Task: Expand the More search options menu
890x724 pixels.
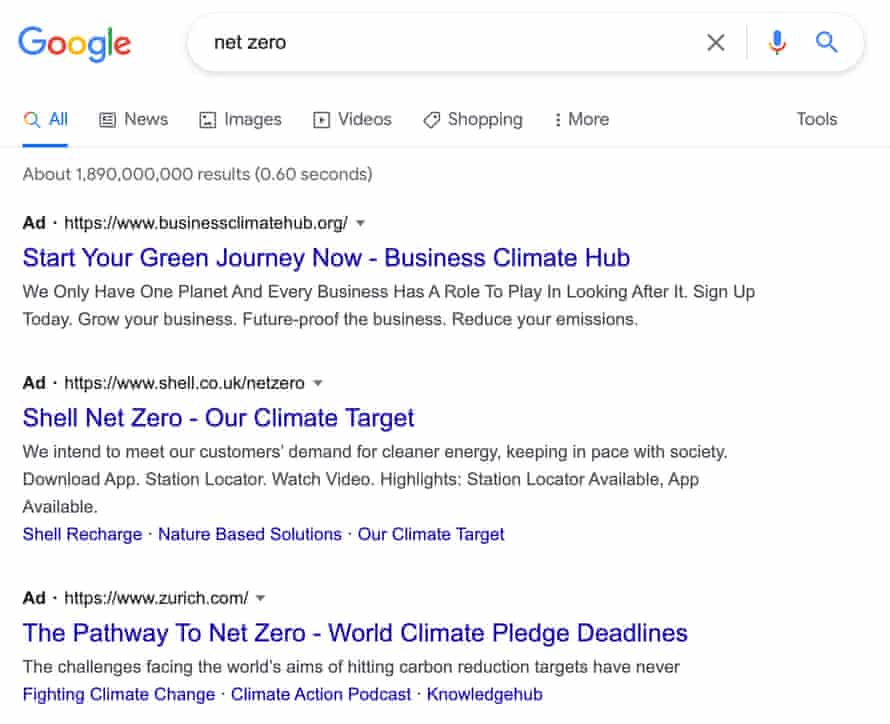Action: pos(580,119)
